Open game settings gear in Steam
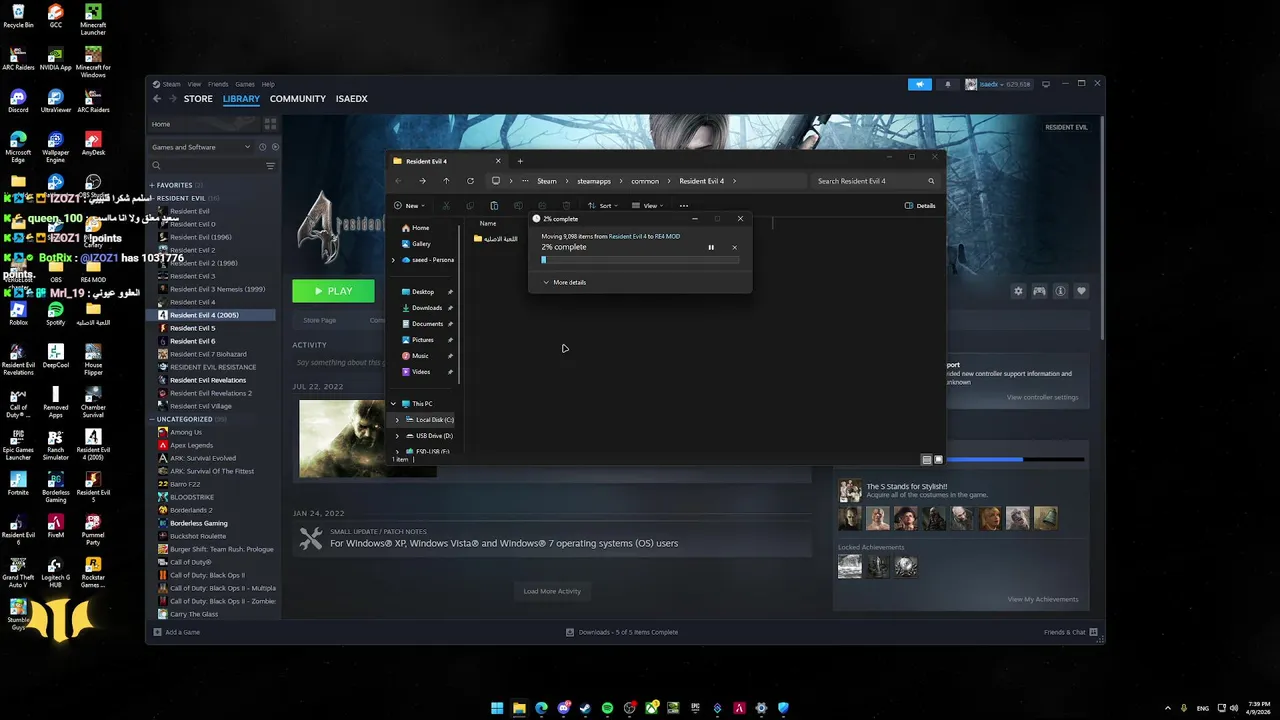Viewport: 1280px width, 720px height. point(1018,291)
